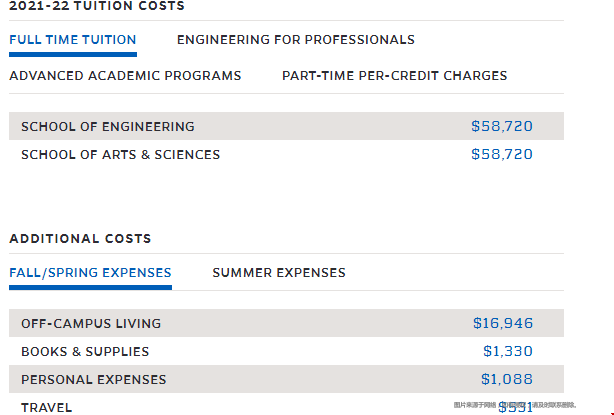Click the School of Engineering row label

tap(108, 126)
